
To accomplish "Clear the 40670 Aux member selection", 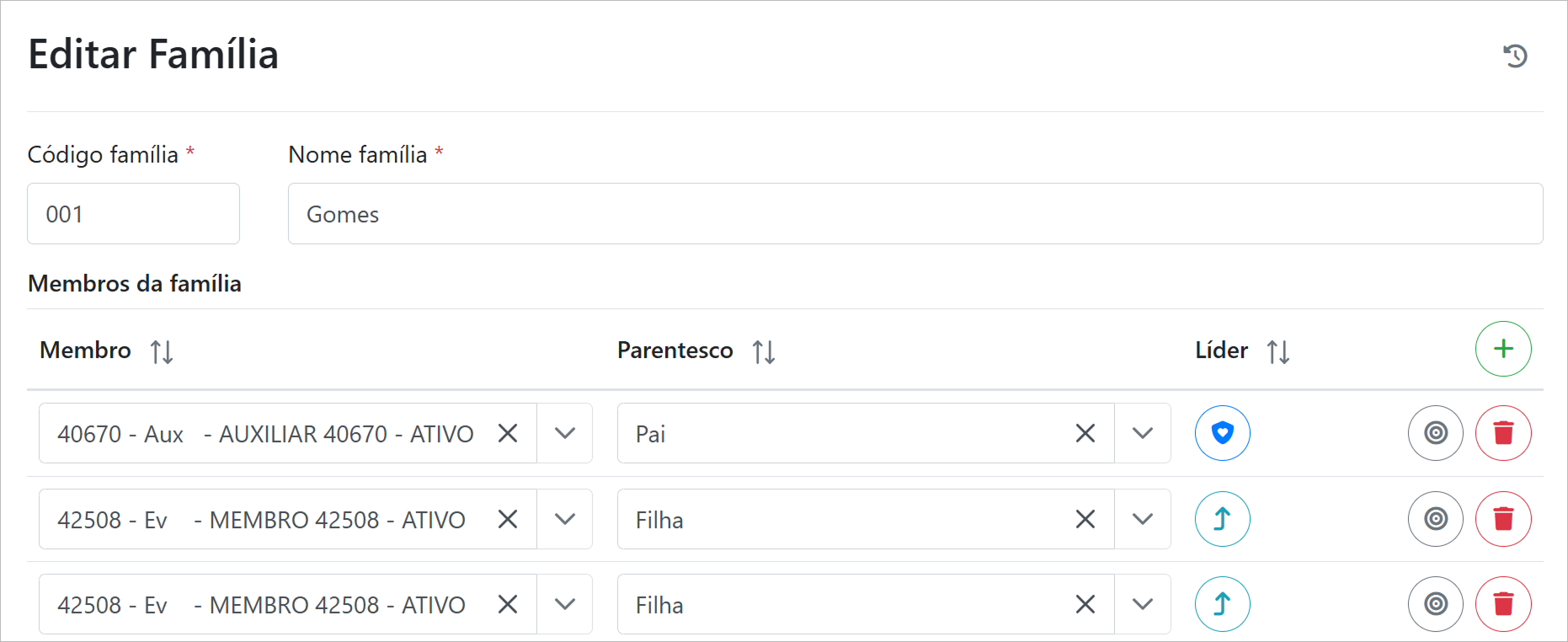I will 508,433.
